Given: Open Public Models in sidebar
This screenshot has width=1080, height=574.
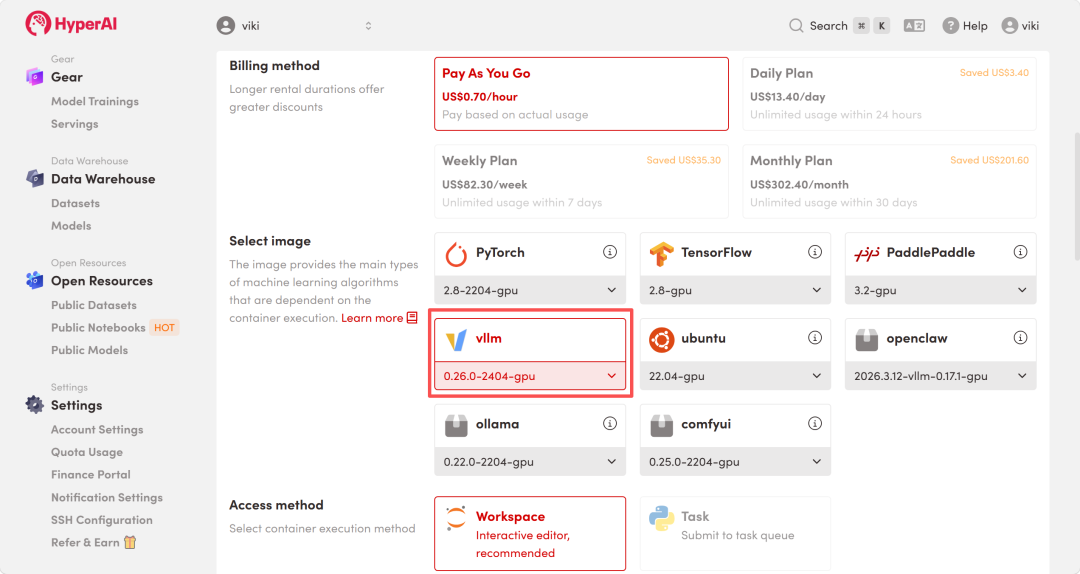Looking at the screenshot, I should pyautogui.click(x=90, y=350).
